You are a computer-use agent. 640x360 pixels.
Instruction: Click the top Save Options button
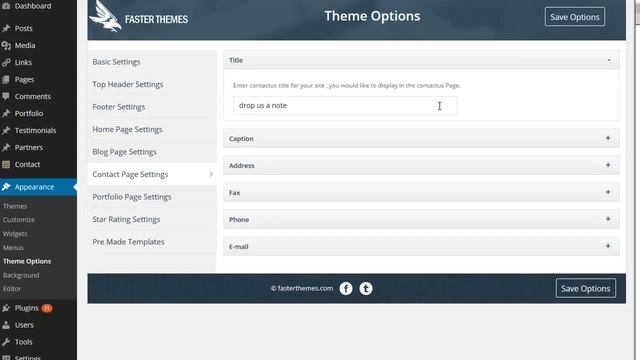(x=575, y=17)
